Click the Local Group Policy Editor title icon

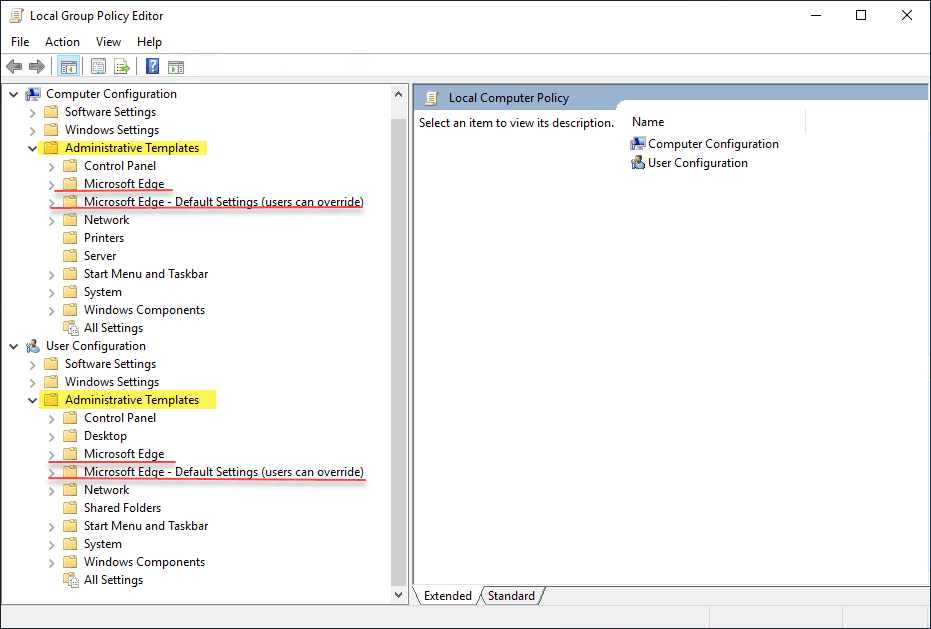[x=16, y=16]
